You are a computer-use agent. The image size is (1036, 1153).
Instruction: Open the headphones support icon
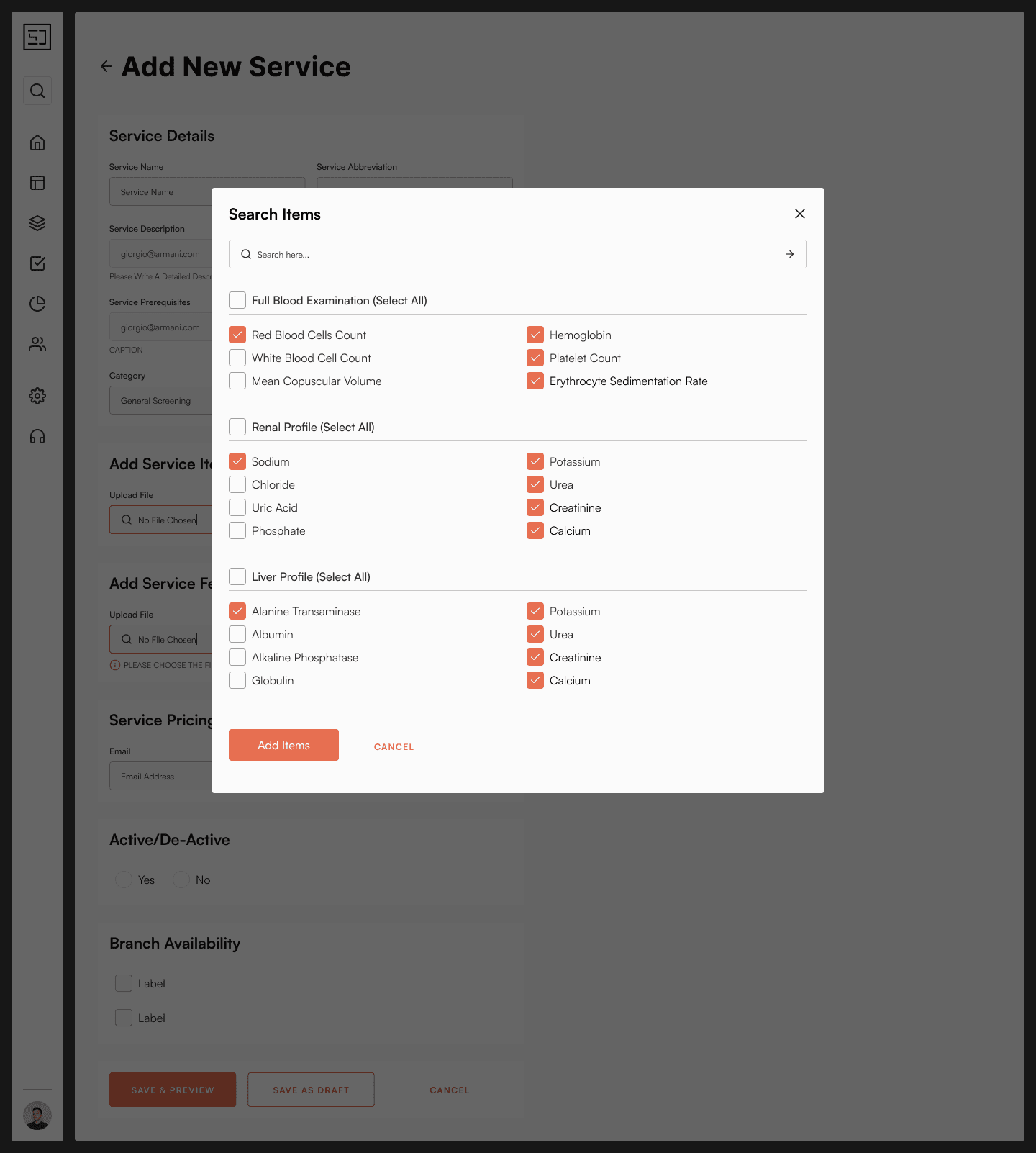(37, 436)
